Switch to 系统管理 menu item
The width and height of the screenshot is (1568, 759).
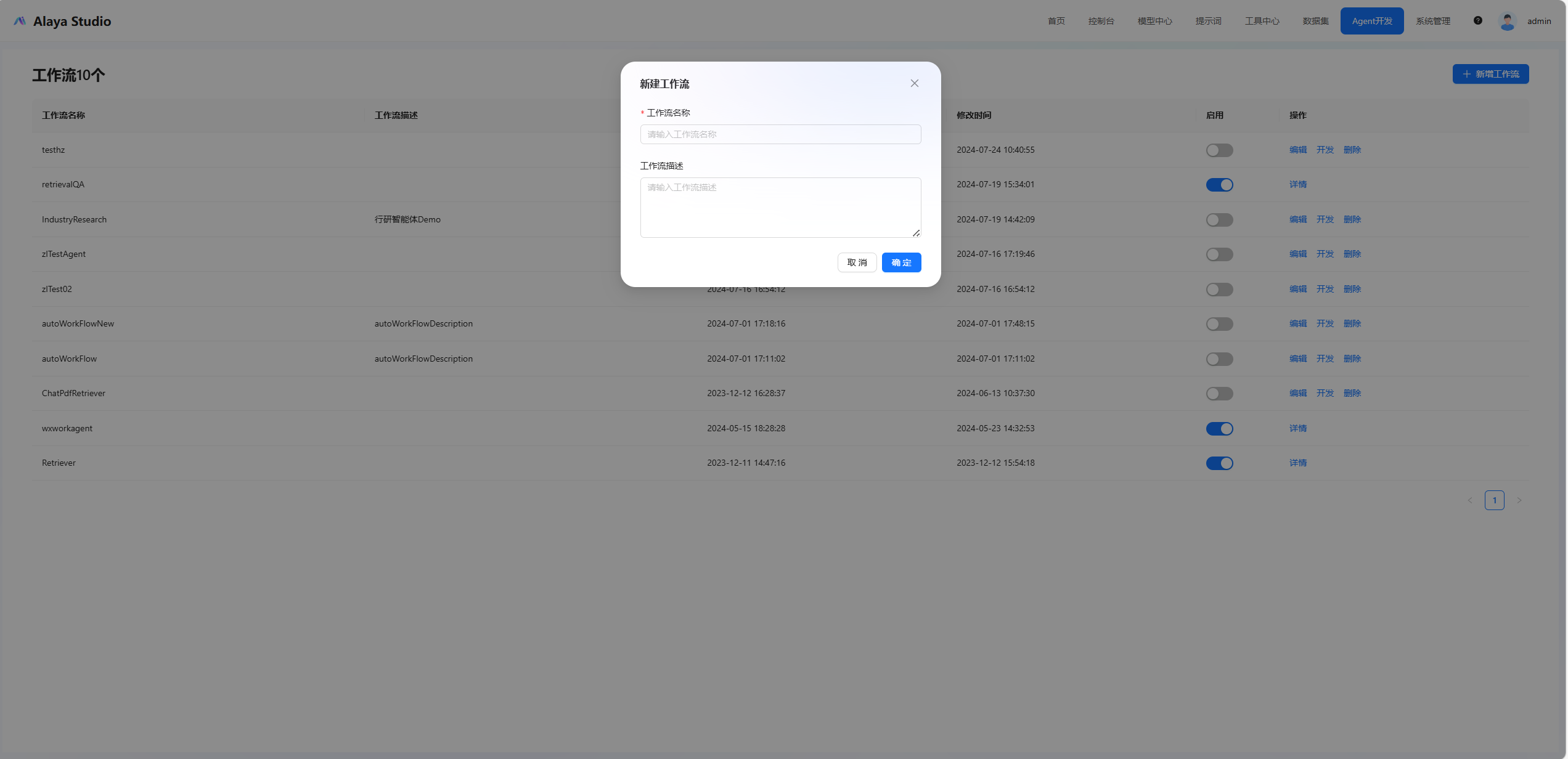click(x=1432, y=21)
